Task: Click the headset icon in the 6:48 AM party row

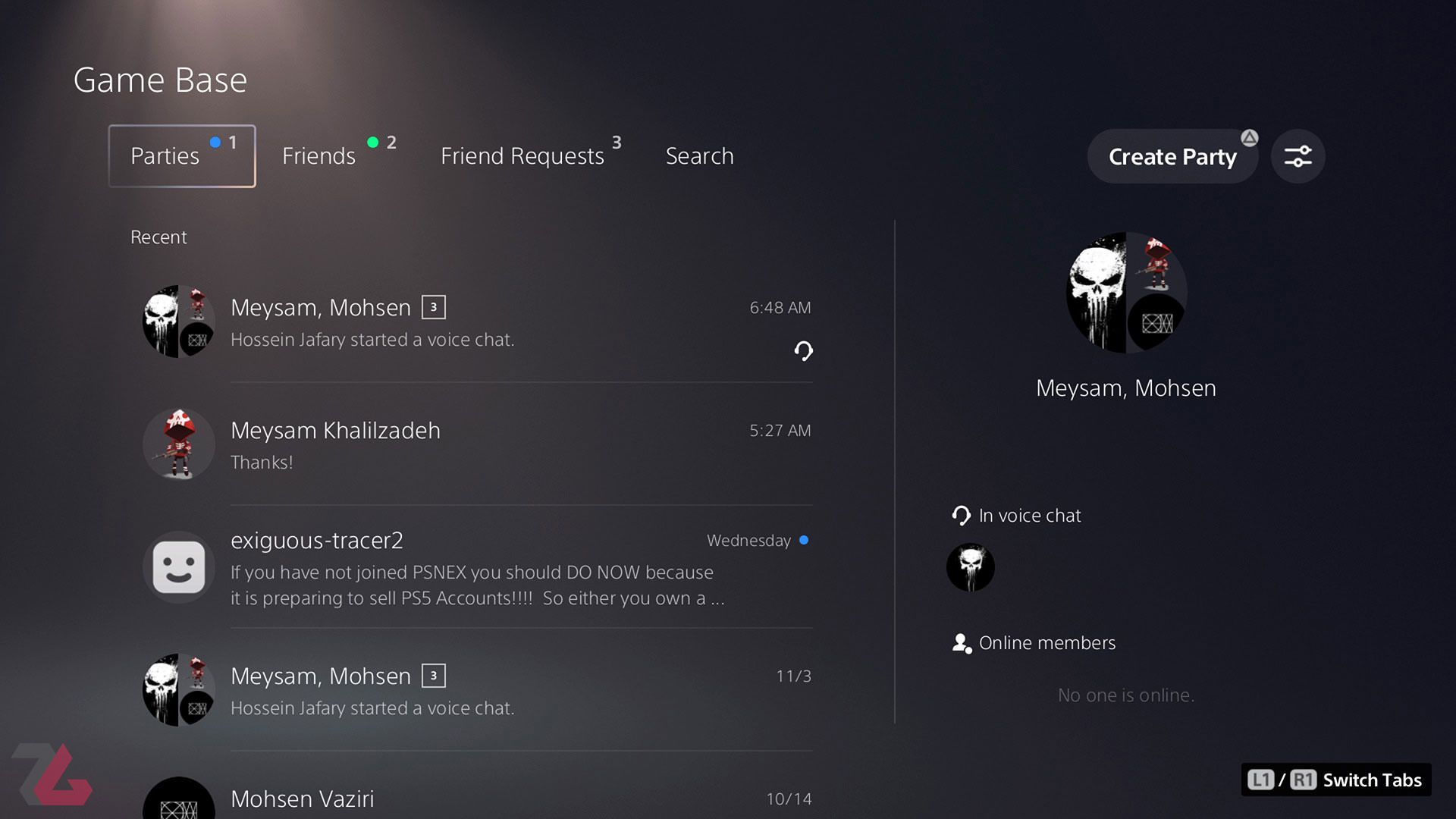Action: (803, 350)
